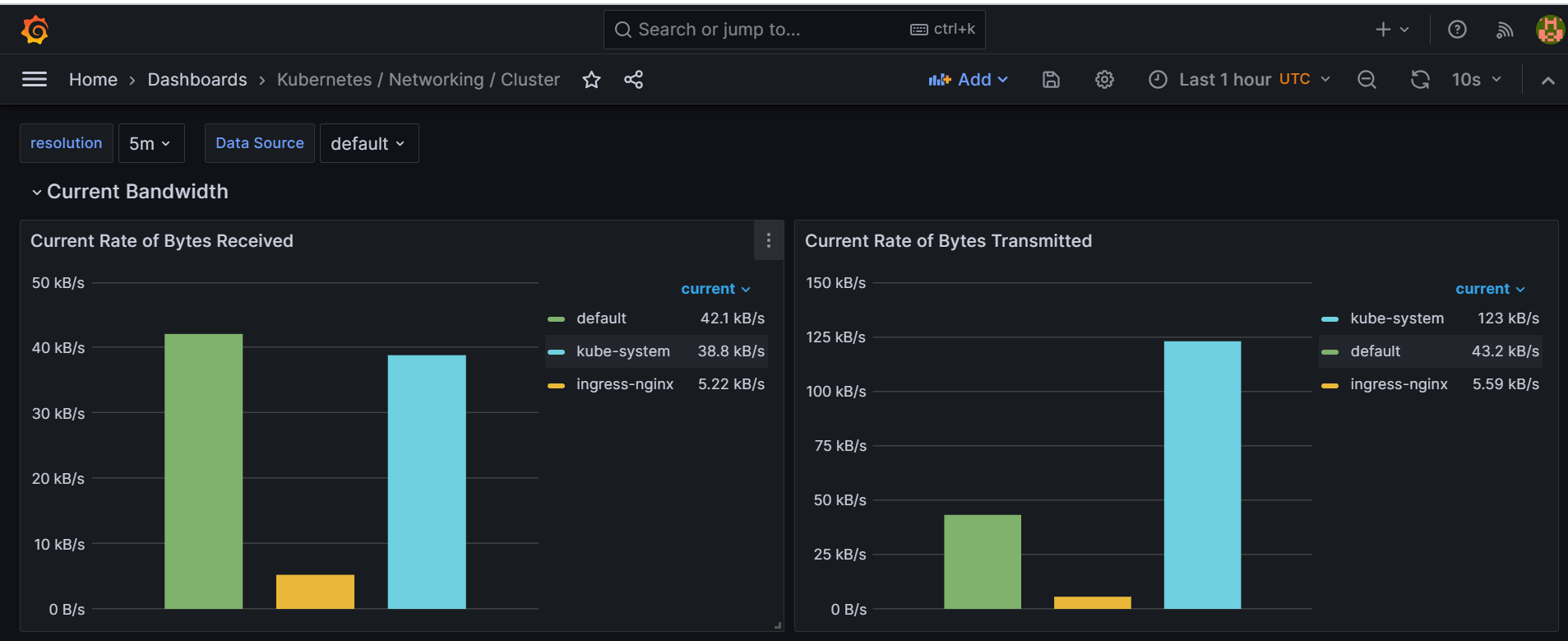The height and width of the screenshot is (641, 1568).
Task: Open the help question mark icon
Action: click(1457, 30)
